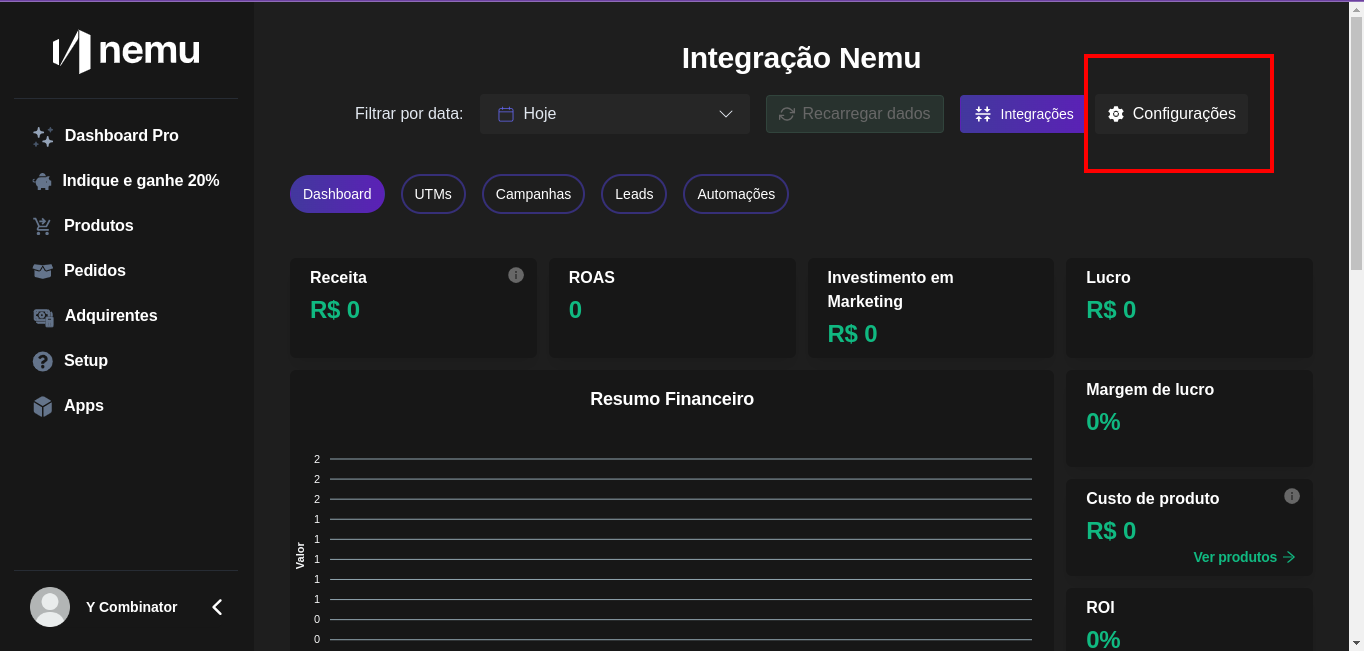
Task: Click the piggy bank referral icon
Action: 42,181
